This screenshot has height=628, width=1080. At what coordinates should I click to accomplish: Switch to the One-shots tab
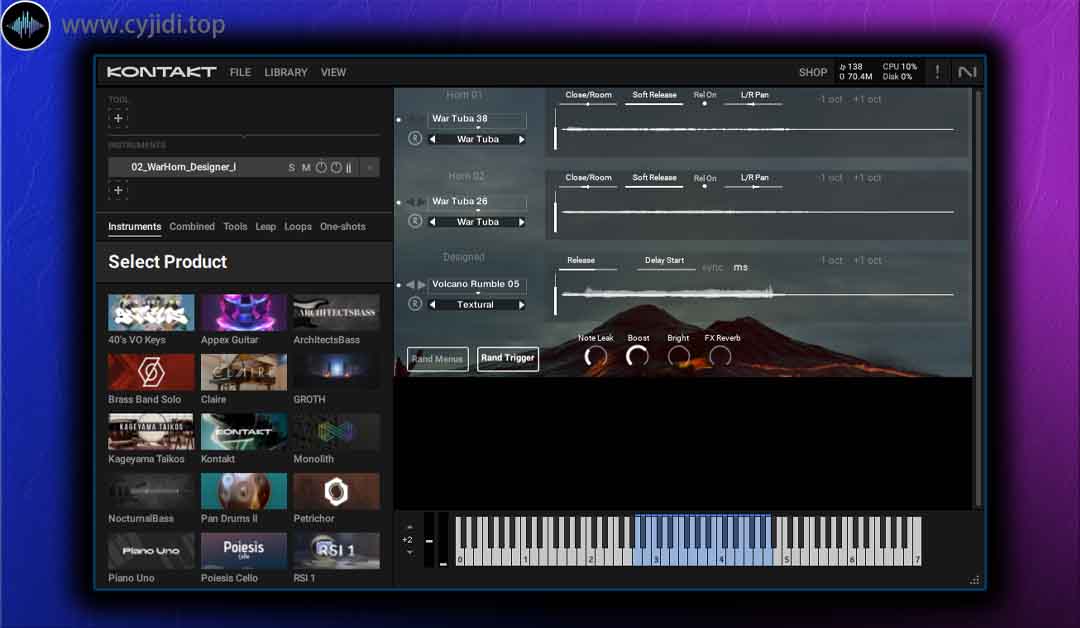343,227
